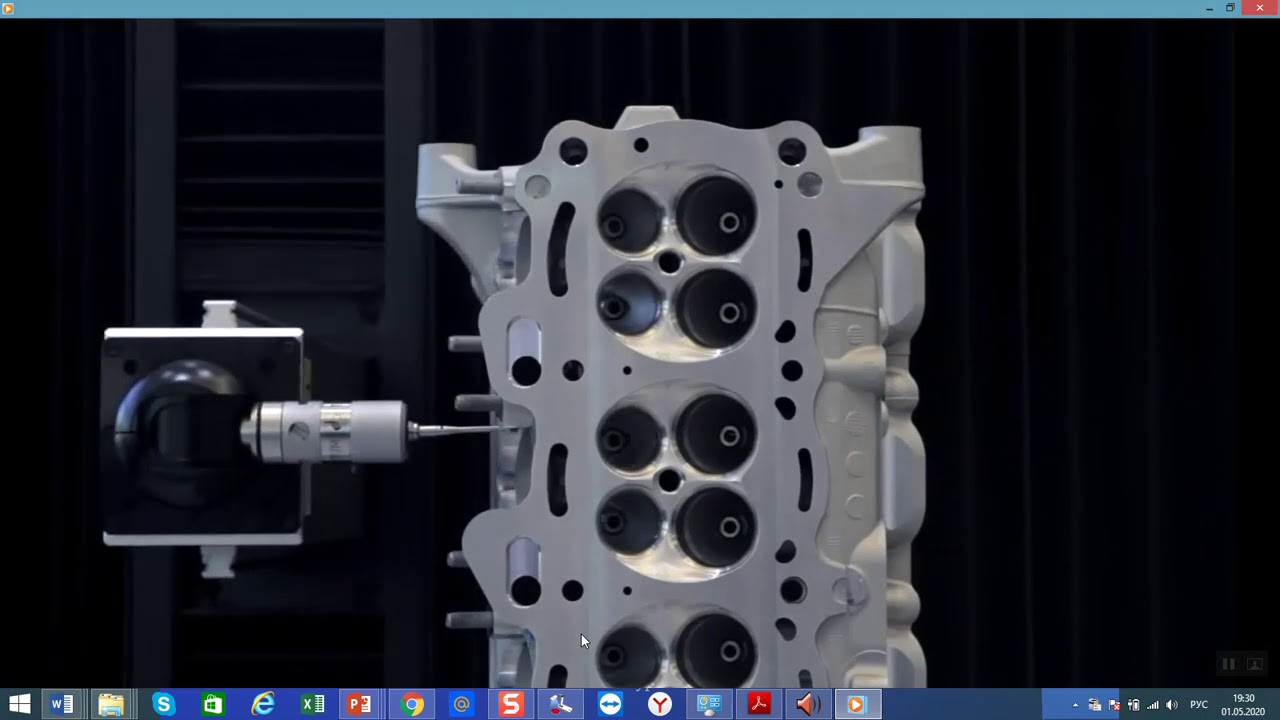
Task: Minimize the media player window
Action: pos(1208,8)
